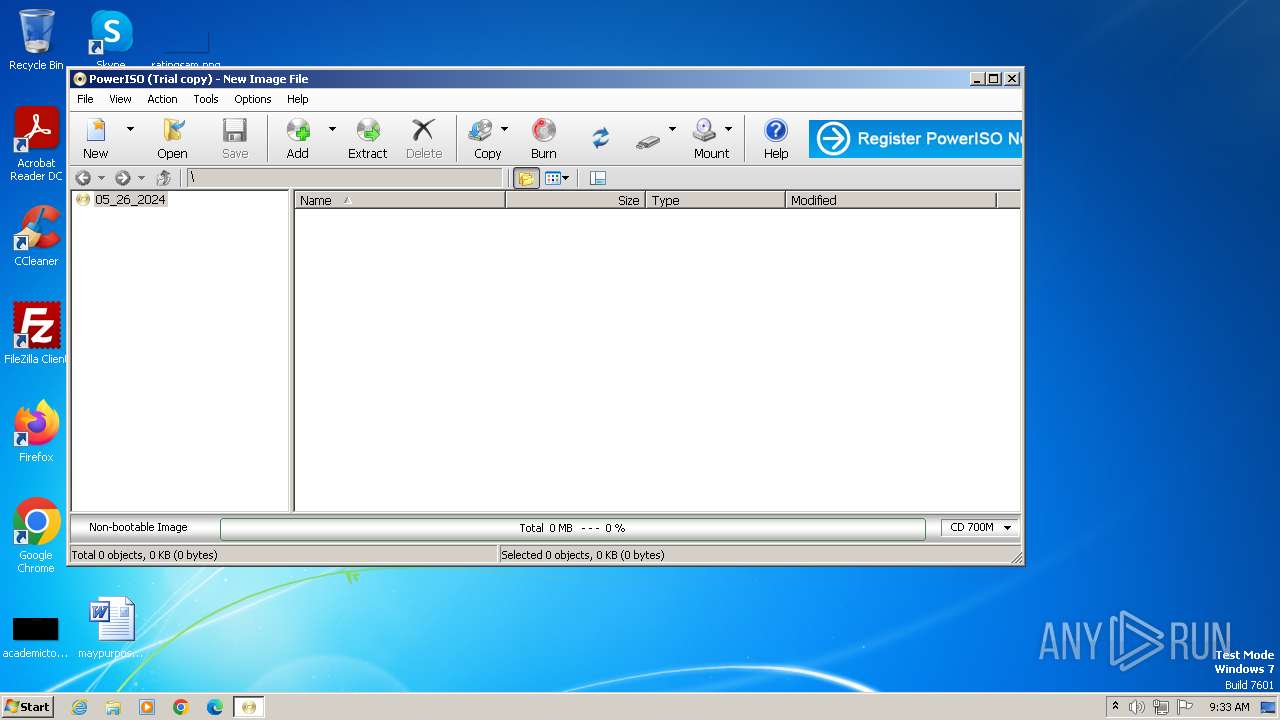Click the Non-bootable Image label
The image size is (1280, 720).
point(138,527)
